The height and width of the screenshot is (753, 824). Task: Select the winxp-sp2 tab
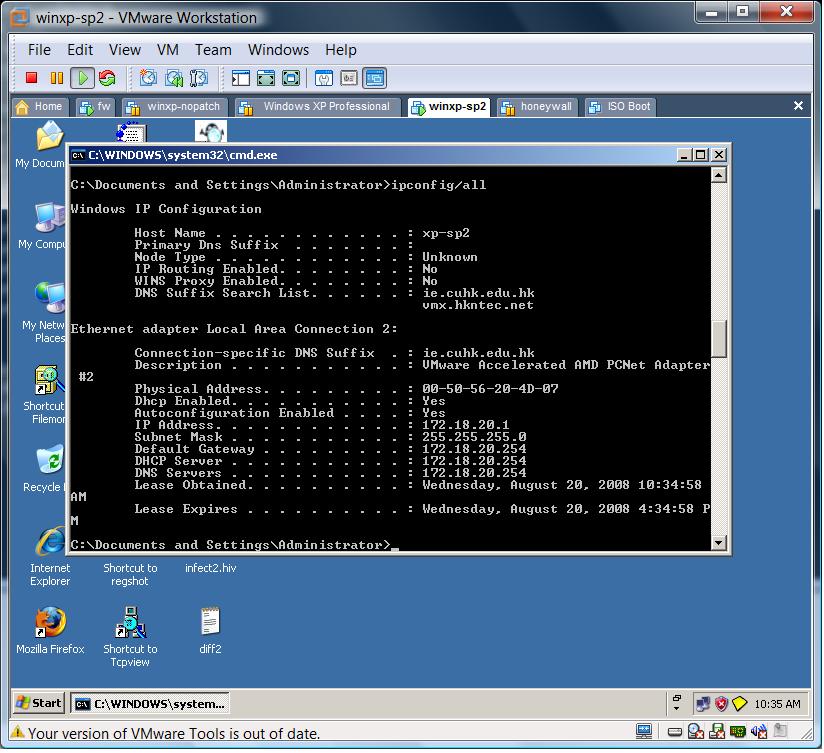(x=449, y=107)
